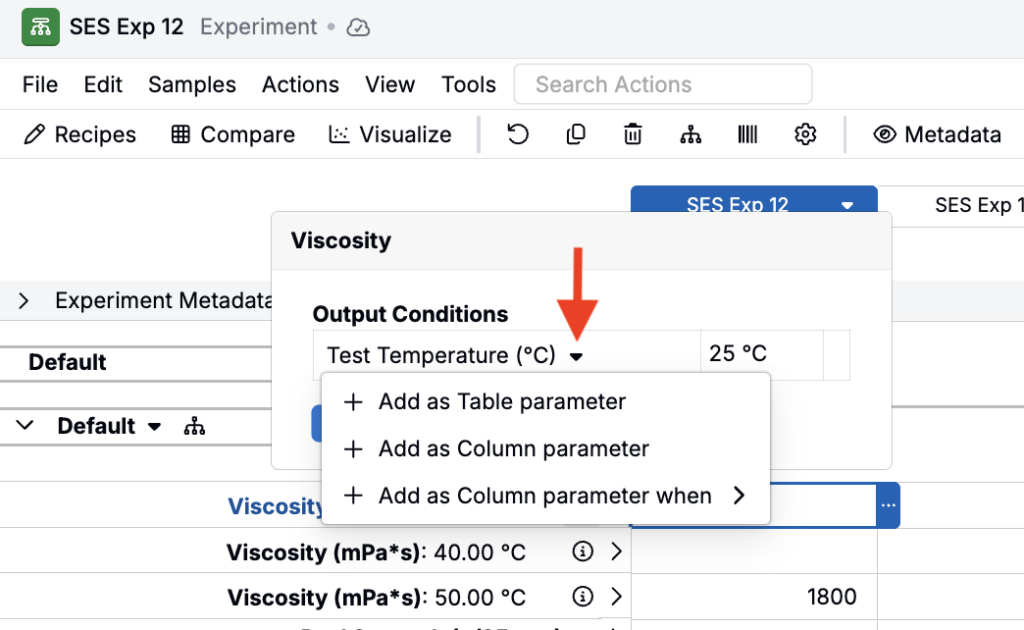Open SES Exp 12 tab dropdown arrow

(x=847, y=206)
